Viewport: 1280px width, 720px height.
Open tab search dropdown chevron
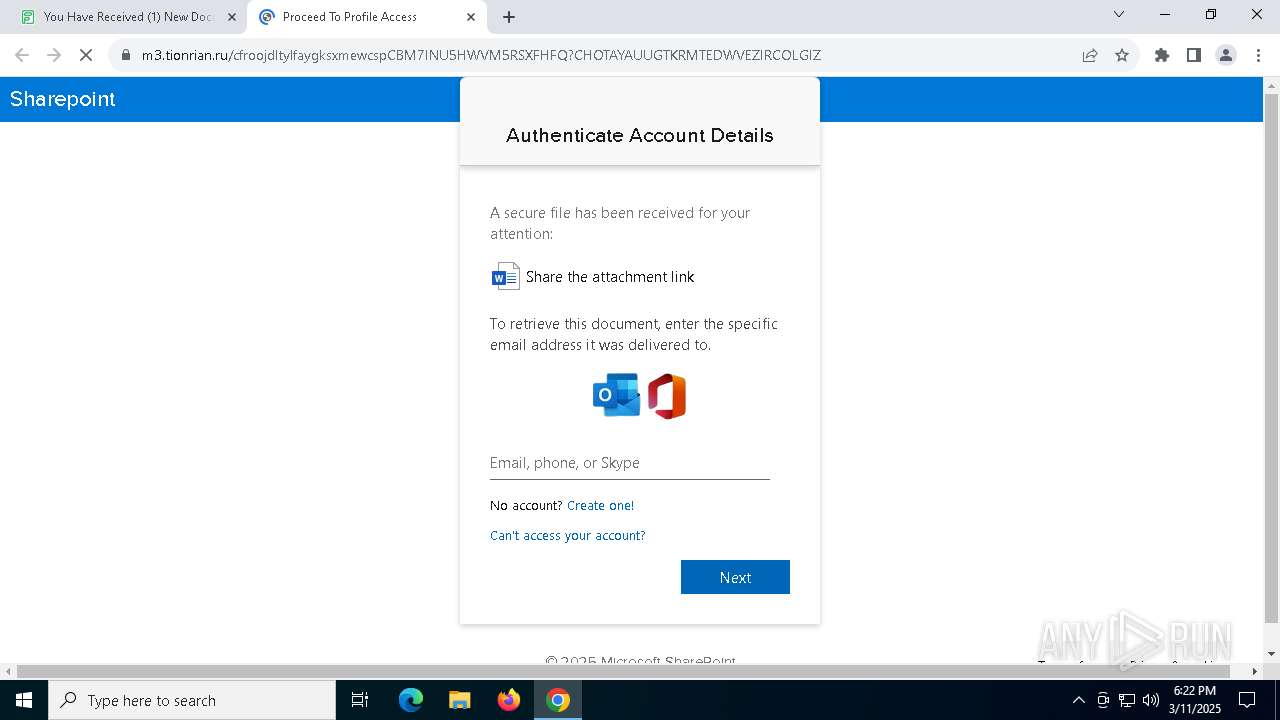click(1119, 14)
